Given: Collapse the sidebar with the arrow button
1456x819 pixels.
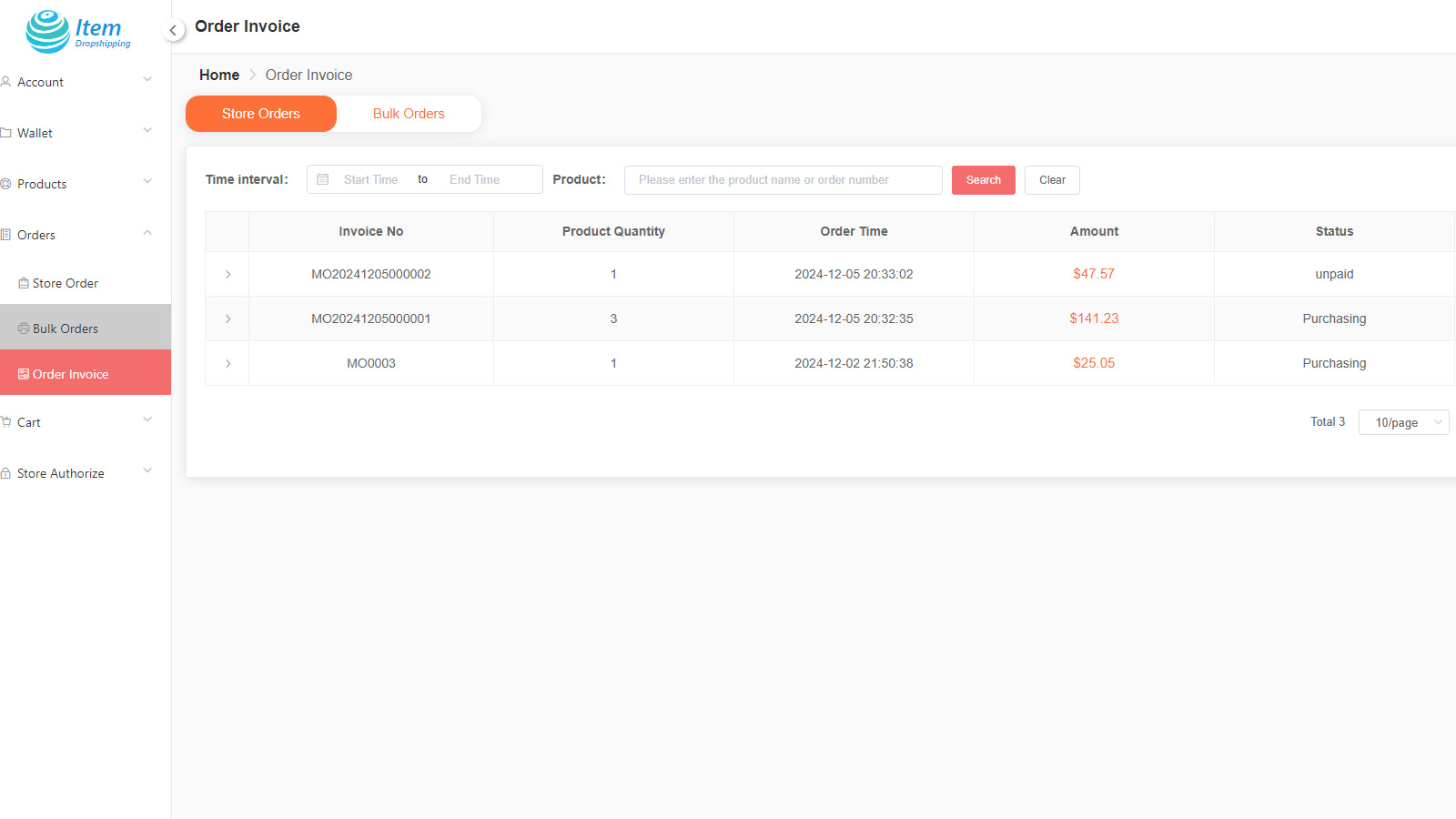Looking at the screenshot, I should (173, 30).
